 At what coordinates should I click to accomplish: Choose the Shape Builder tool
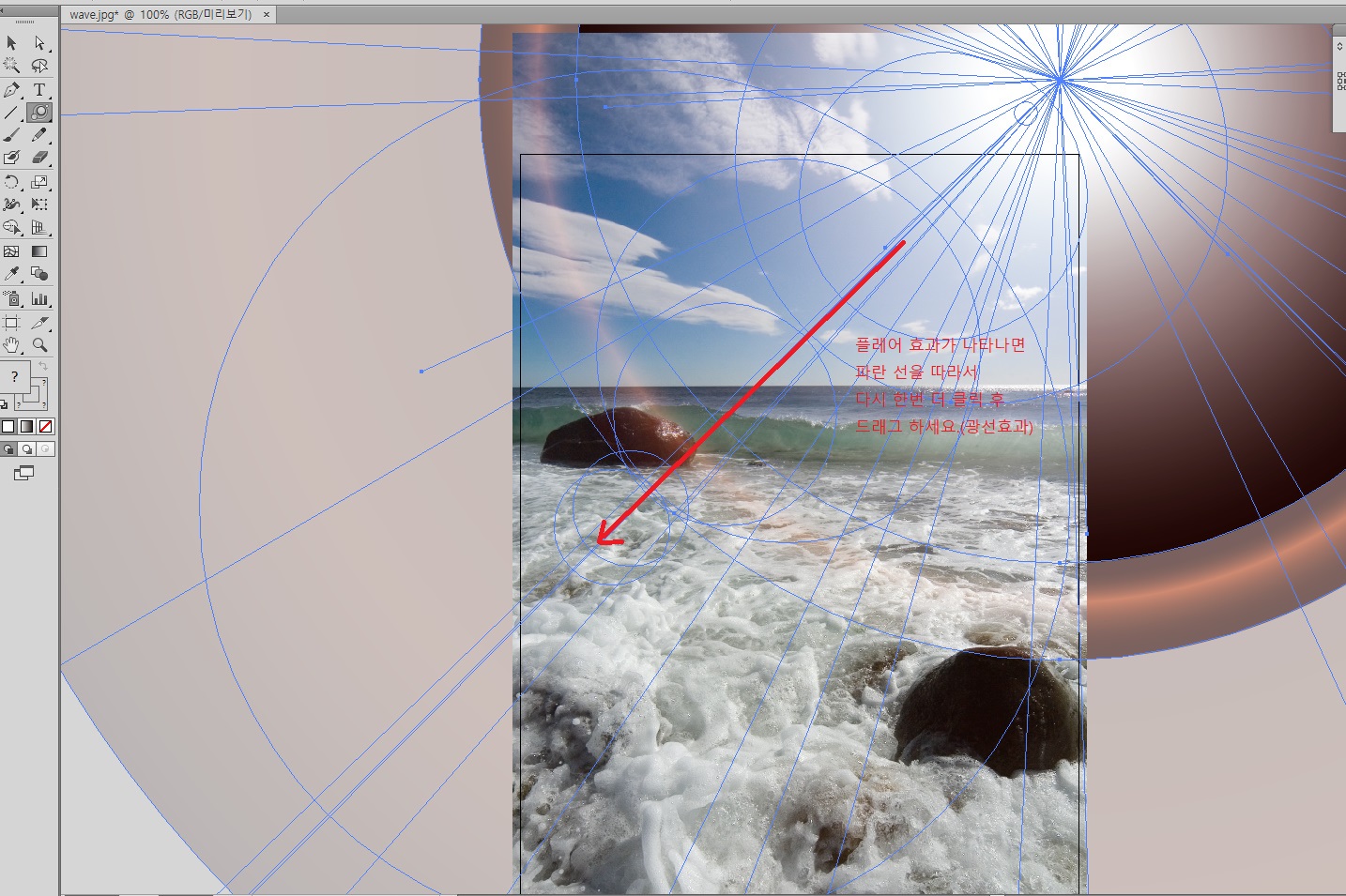pos(12,227)
